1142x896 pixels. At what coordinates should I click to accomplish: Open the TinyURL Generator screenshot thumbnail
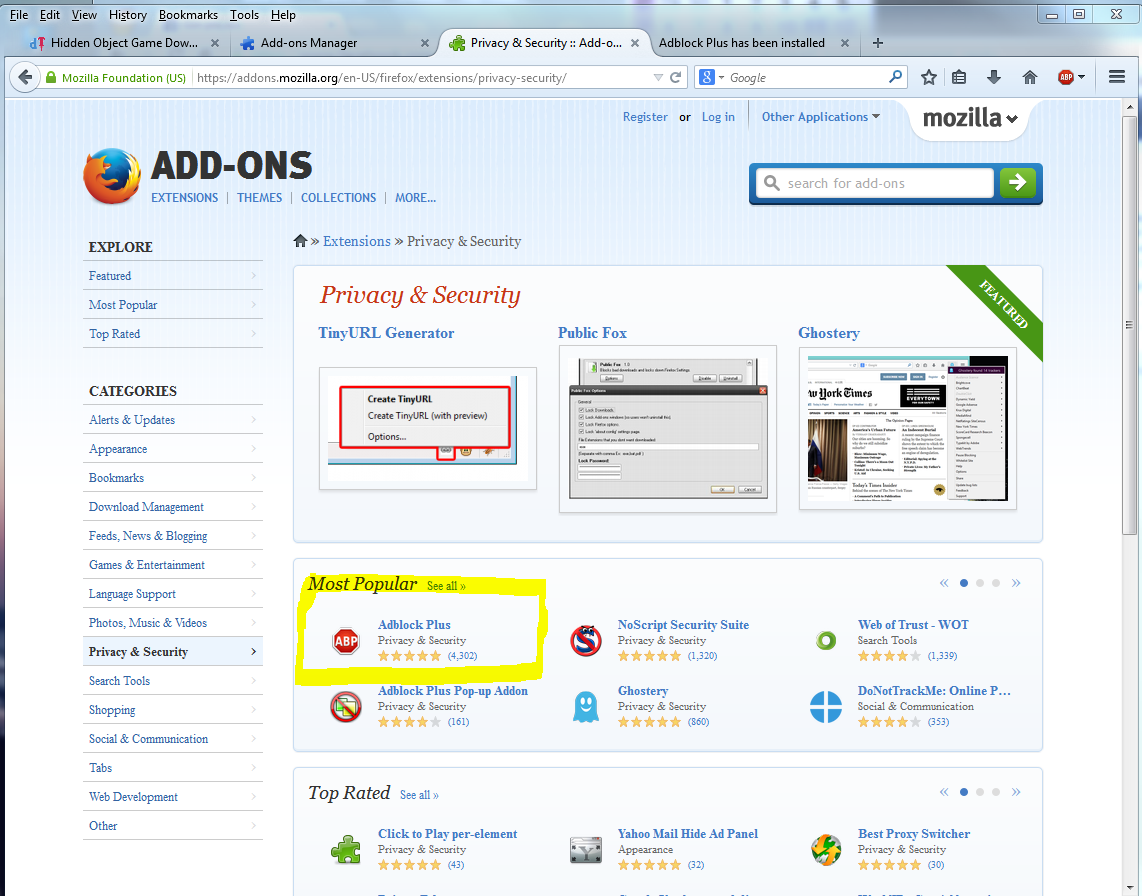point(428,428)
